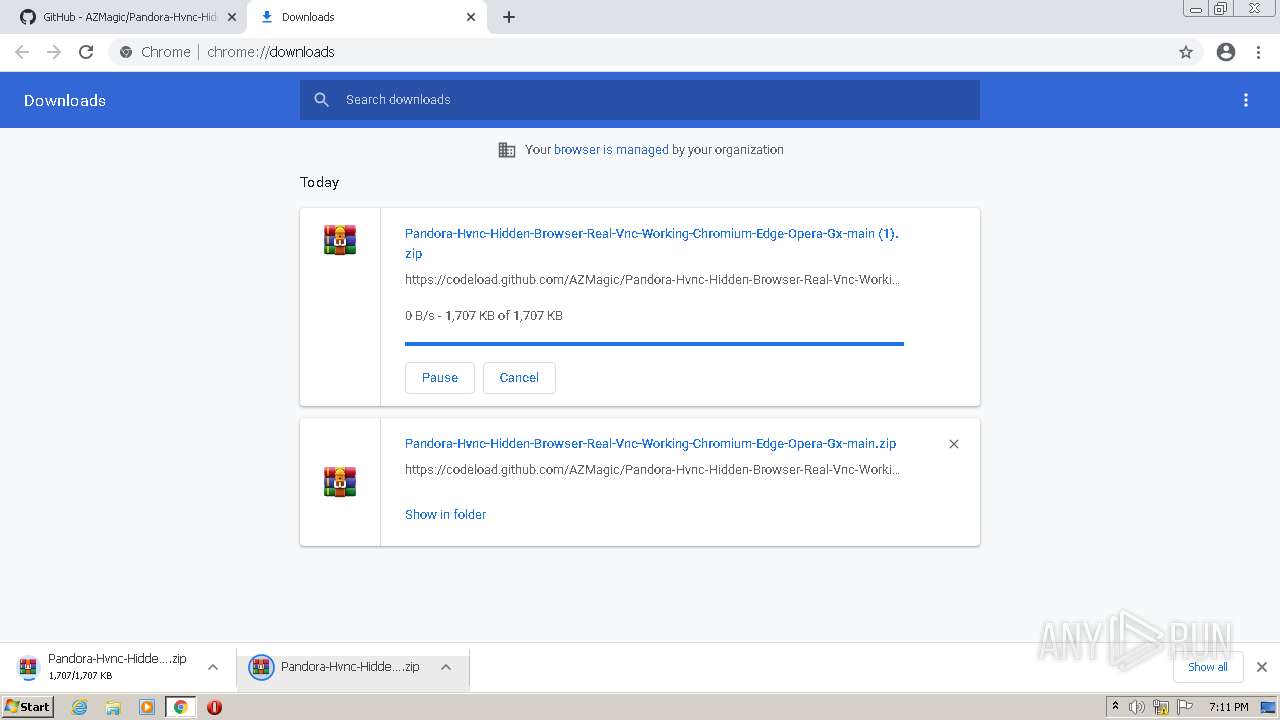Select the Downloads tab

click(365, 17)
